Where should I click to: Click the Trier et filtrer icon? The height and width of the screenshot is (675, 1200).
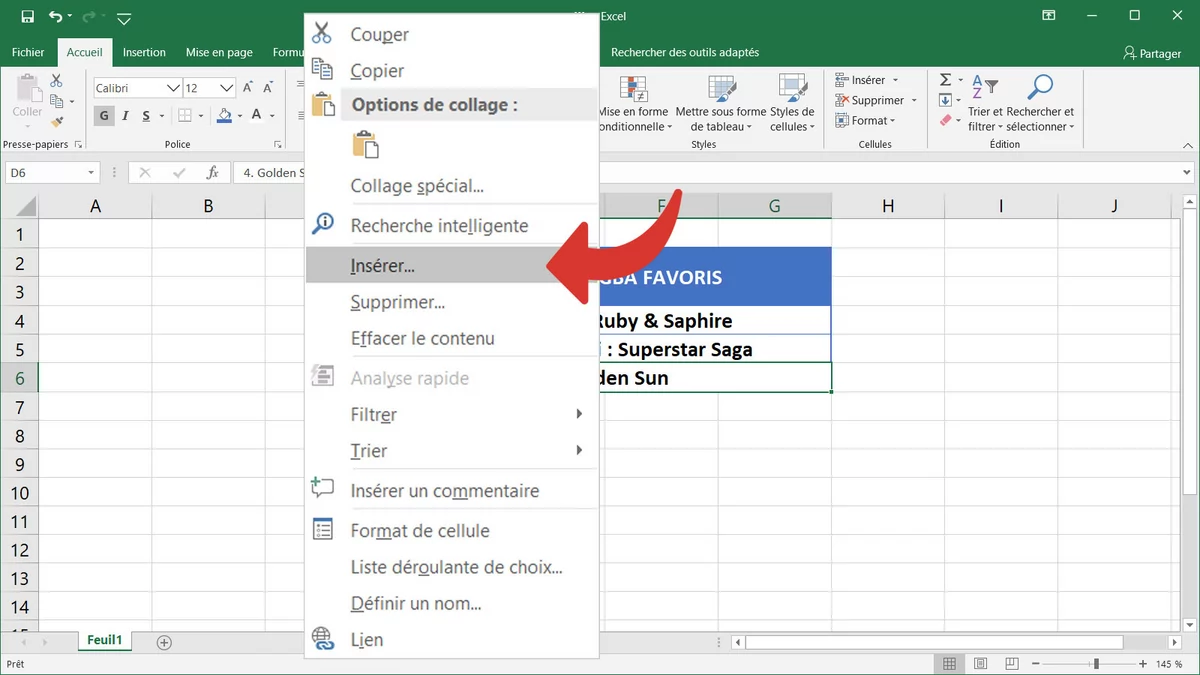[x=984, y=88]
